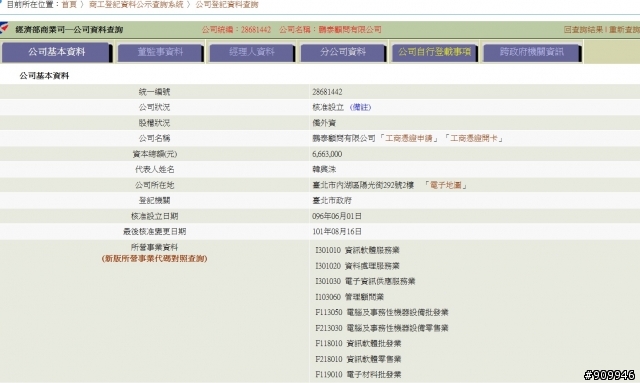Click the representative name under 代表人姓名

click(x=324, y=169)
